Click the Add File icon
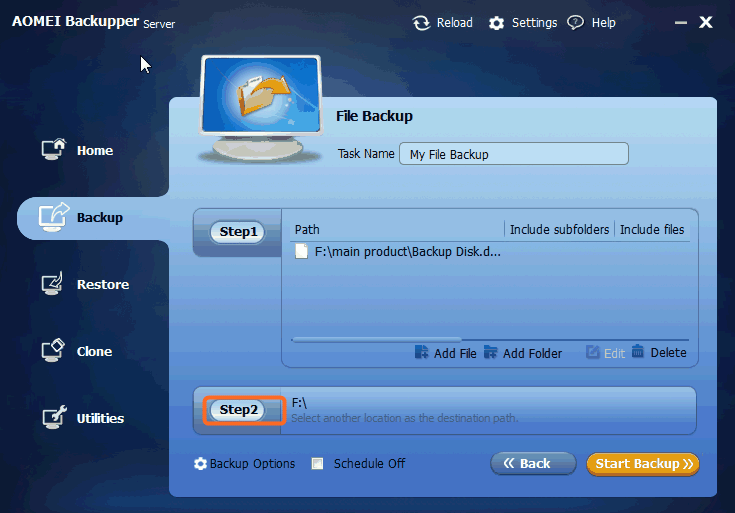 (x=421, y=352)
